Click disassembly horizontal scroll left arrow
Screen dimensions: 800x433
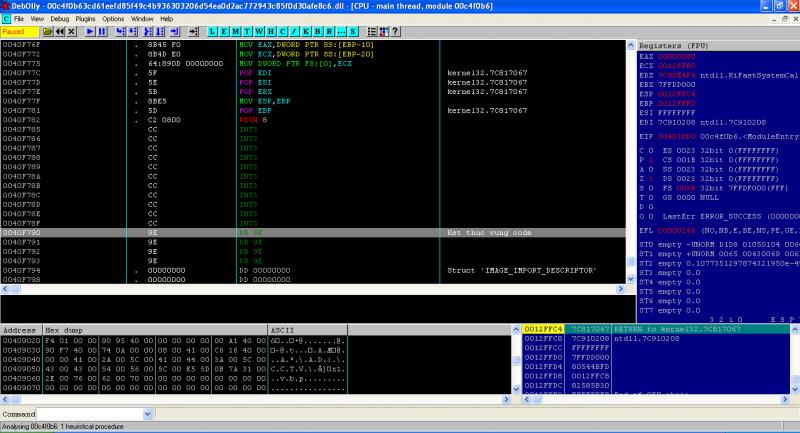click(x=5, y=289)
